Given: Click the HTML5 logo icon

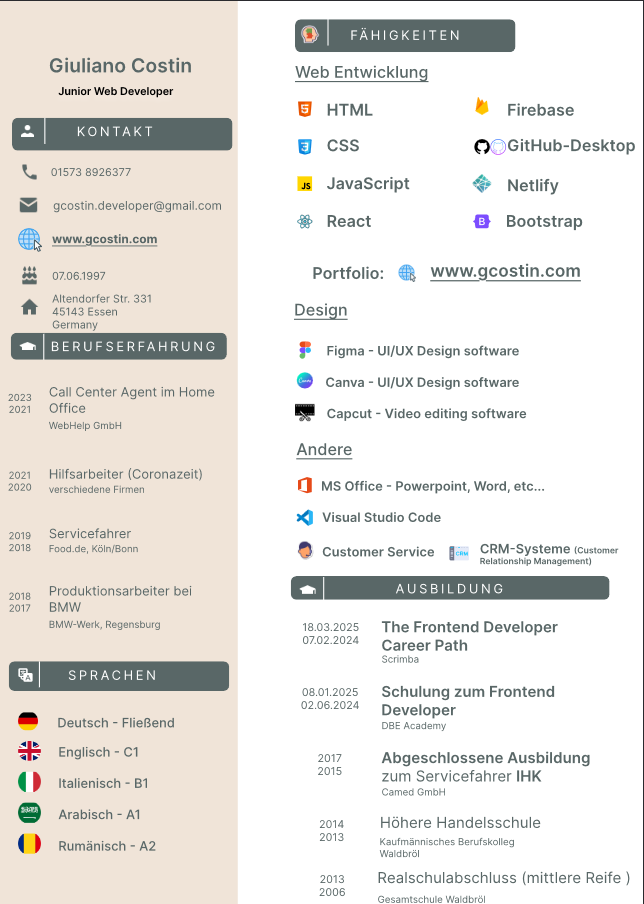Looking at the screenshot, I should (305, 108).
